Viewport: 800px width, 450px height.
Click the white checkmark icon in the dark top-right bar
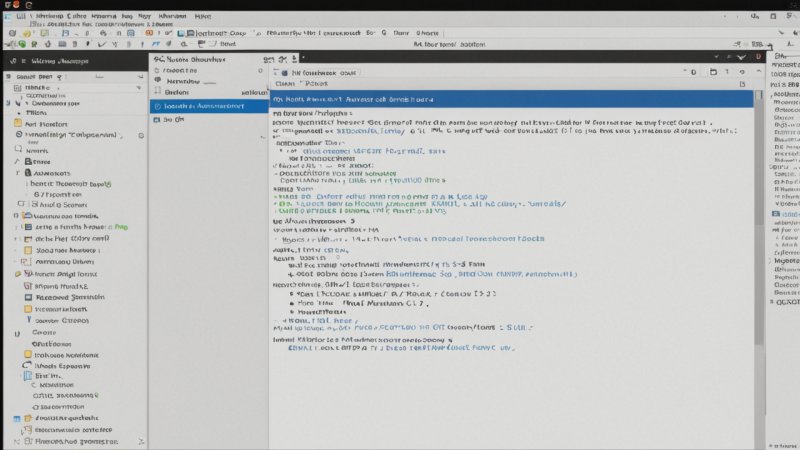pyautogui.click(x=741, y=57)
